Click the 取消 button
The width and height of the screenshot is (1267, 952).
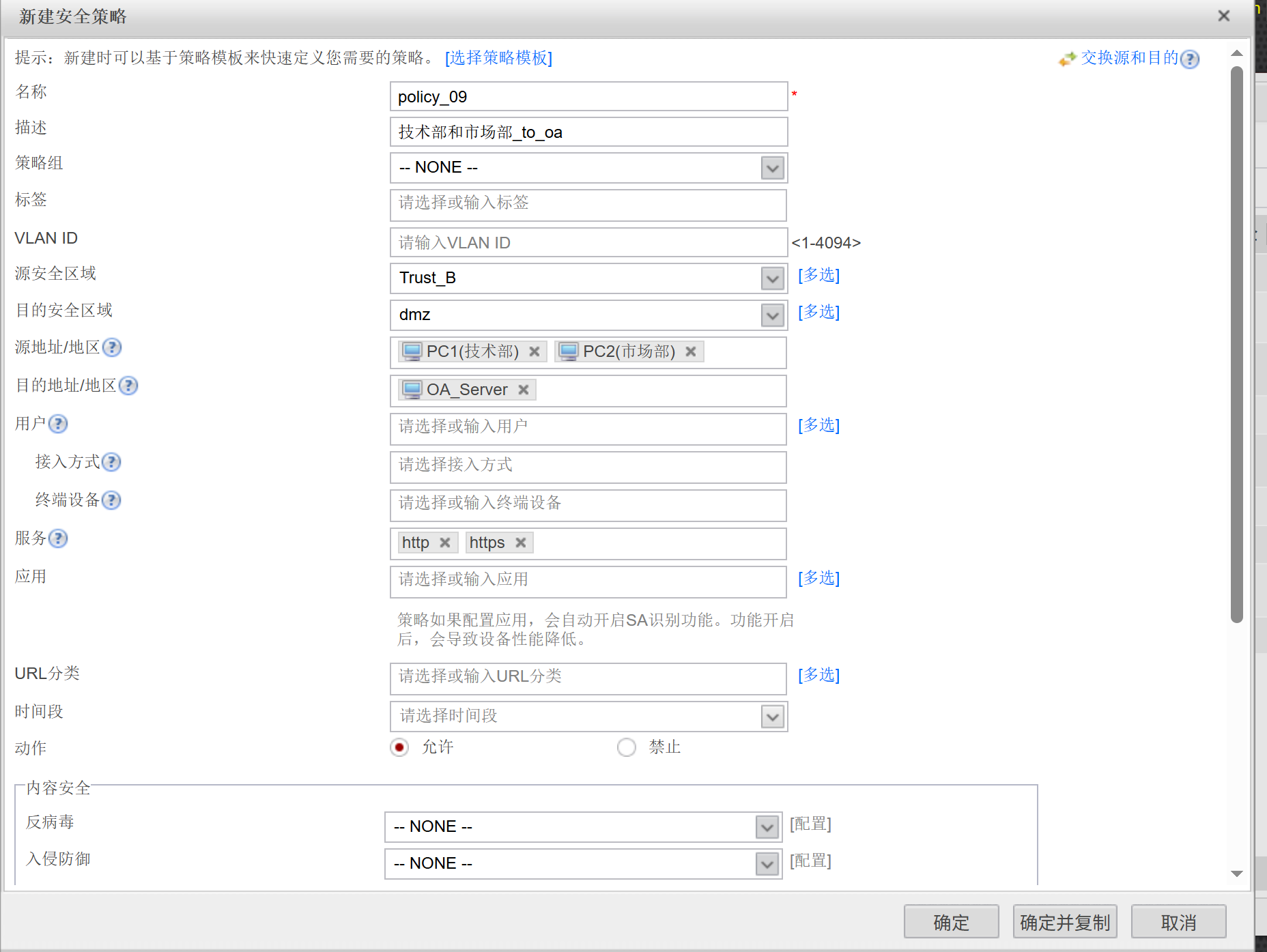coord(1179,922)
